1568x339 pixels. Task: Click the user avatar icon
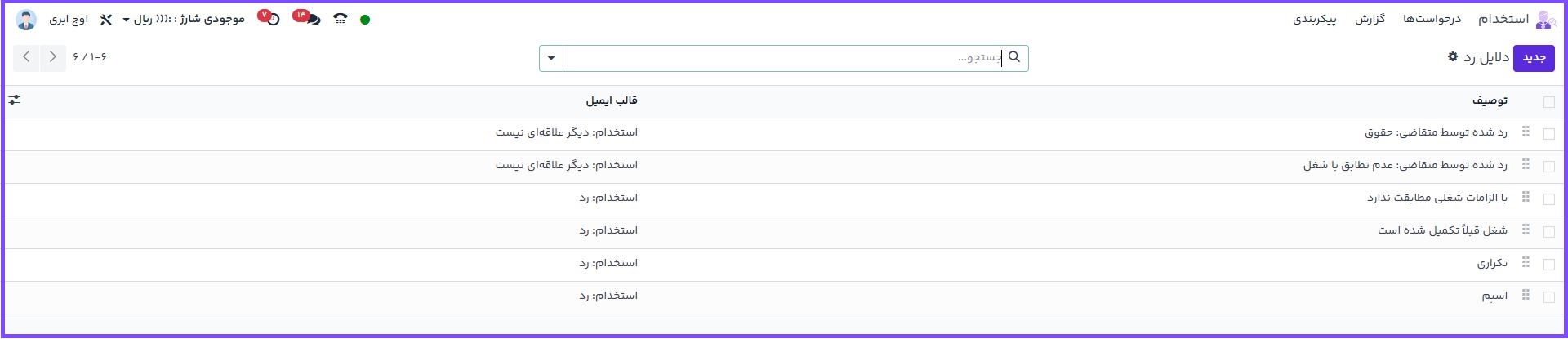(26, 20)
